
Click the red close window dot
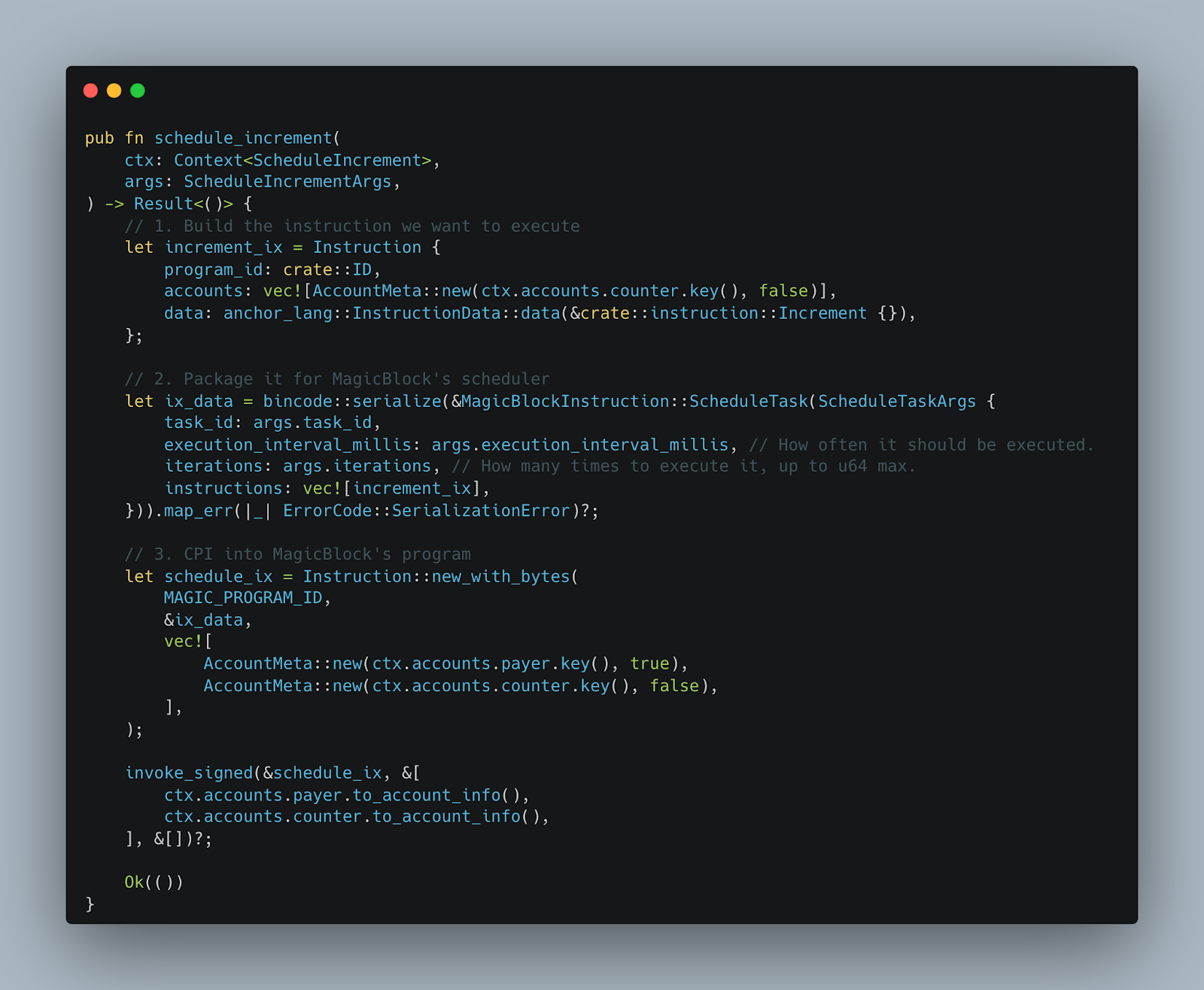tap(90, 90)
